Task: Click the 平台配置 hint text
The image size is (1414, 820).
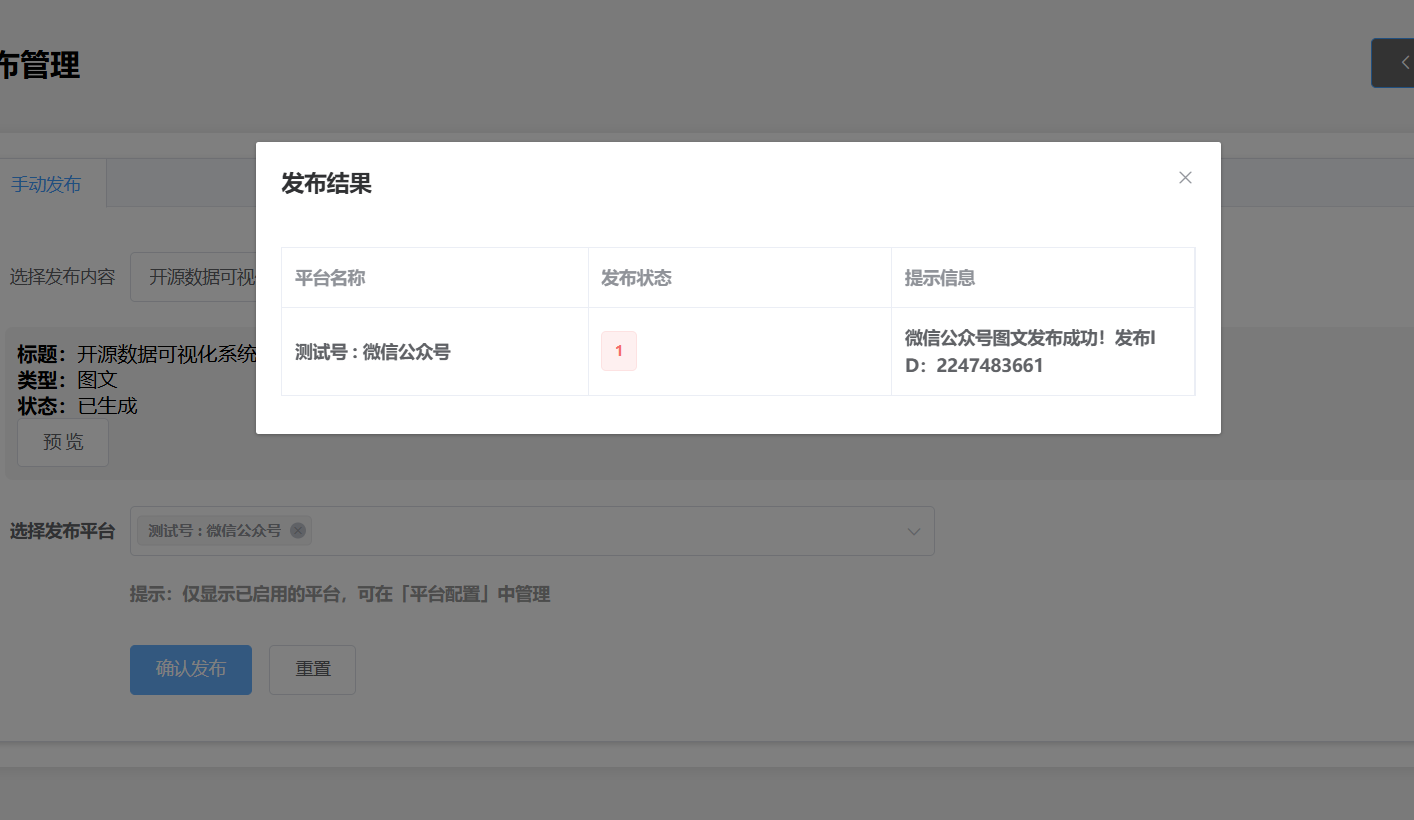Action: point(449,595)
